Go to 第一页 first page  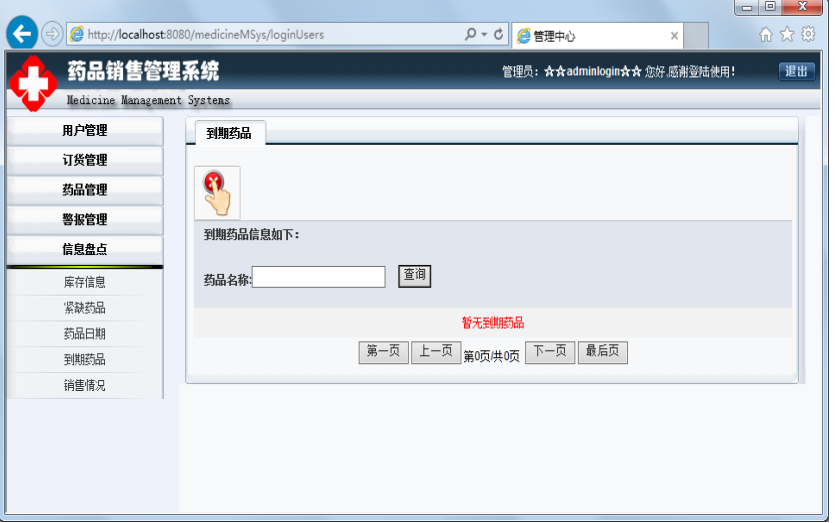pyautogui.click(x=383, y=352)
